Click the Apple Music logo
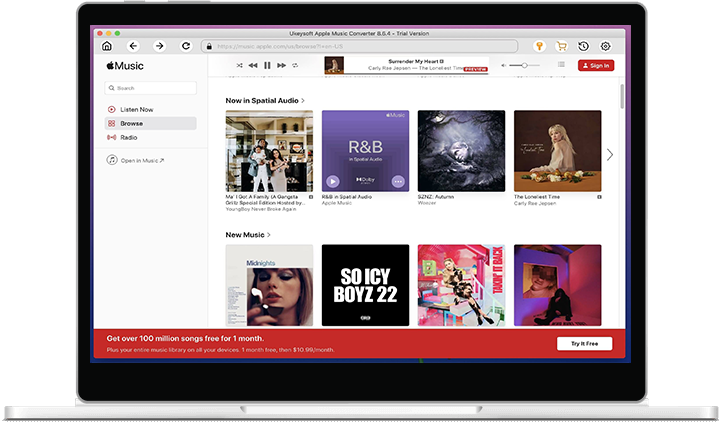This screenshot has width=722, height=423. pos(125,66)
